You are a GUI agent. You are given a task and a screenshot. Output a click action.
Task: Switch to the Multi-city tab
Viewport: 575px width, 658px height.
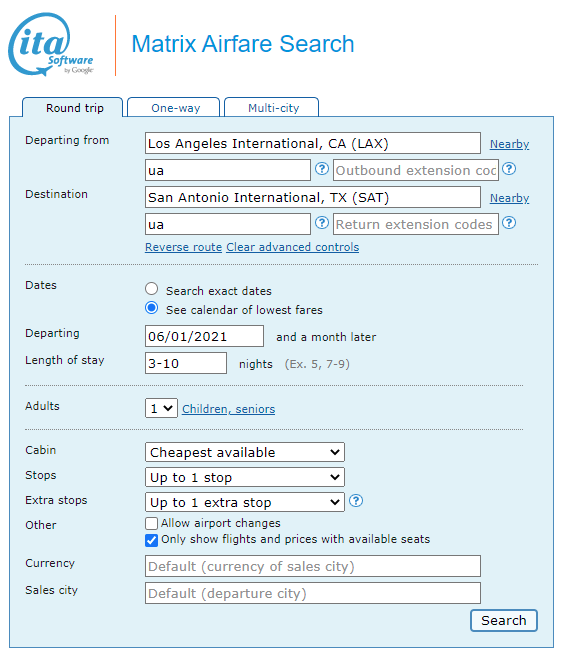click(272, 107)
